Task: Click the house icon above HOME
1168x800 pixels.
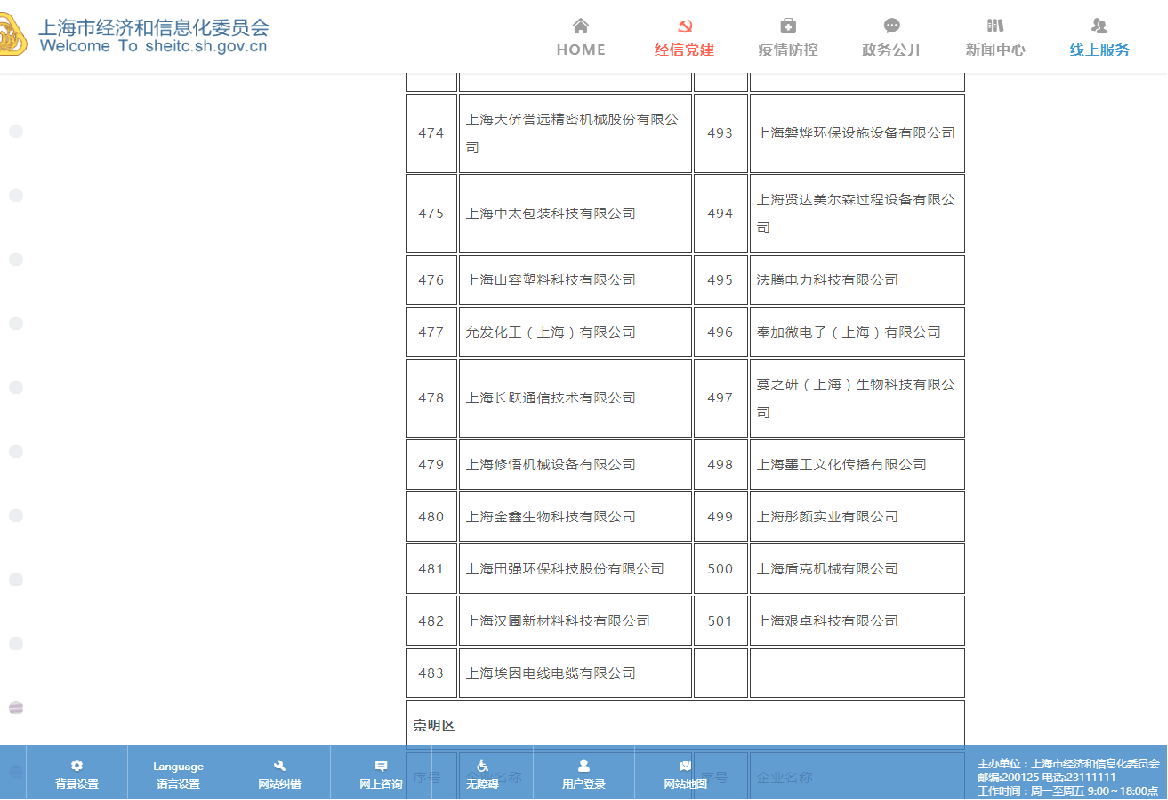Action: [581, 27]
